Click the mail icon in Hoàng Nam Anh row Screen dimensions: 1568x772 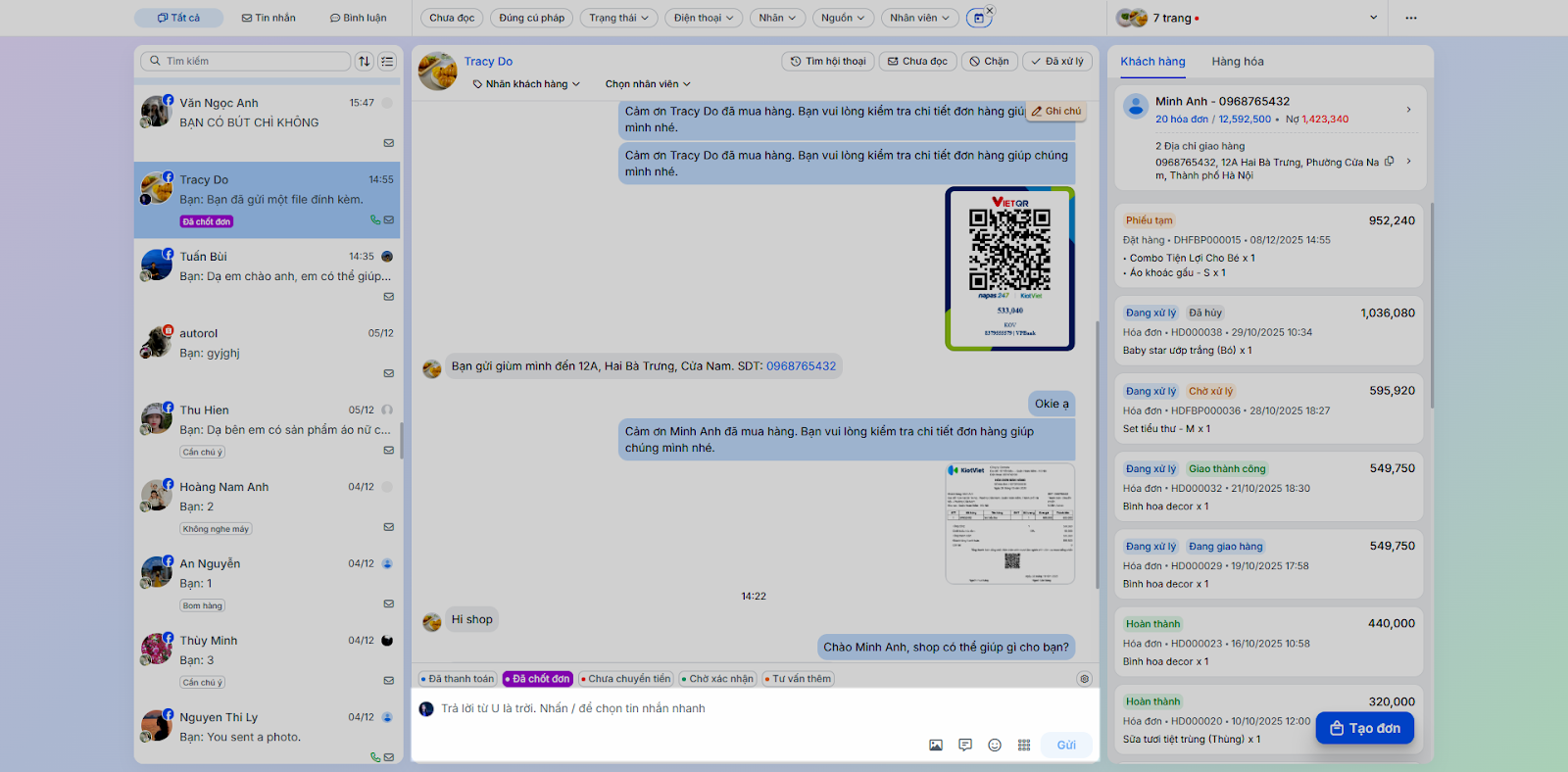coord(389,527)
